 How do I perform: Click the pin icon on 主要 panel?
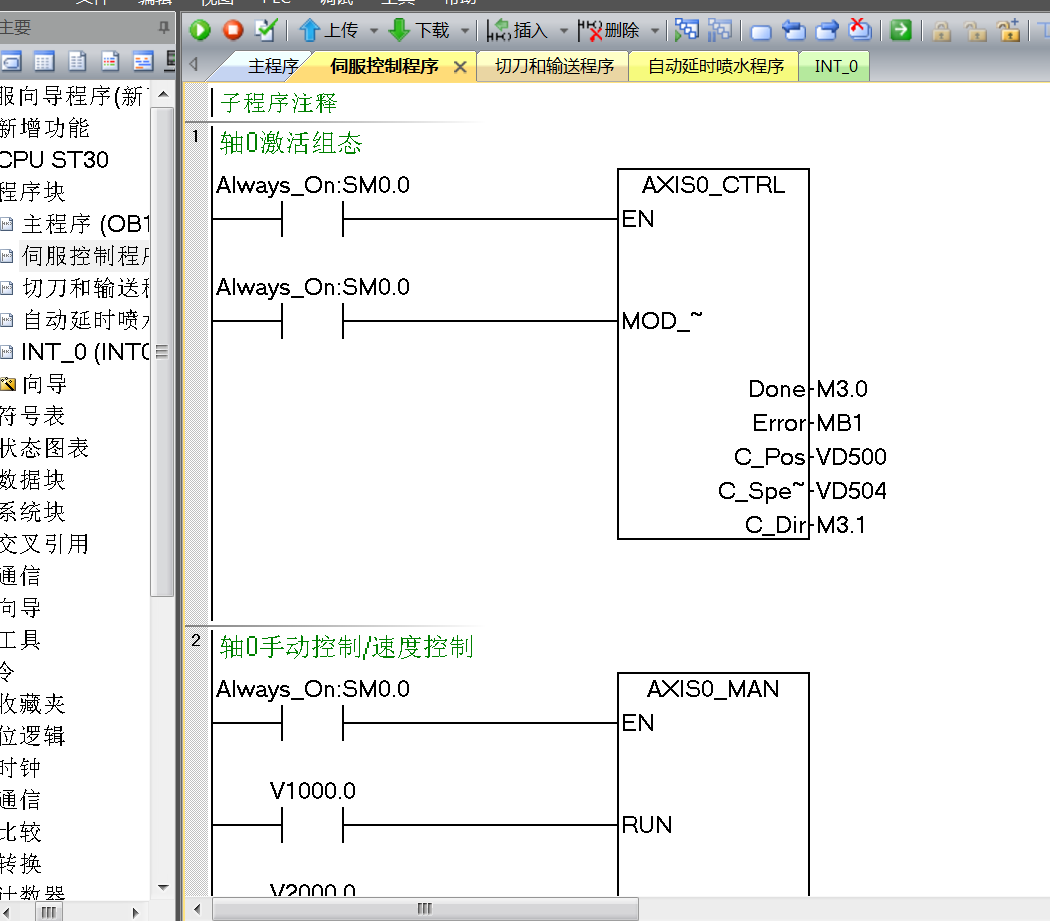click(x=164, y=27)
